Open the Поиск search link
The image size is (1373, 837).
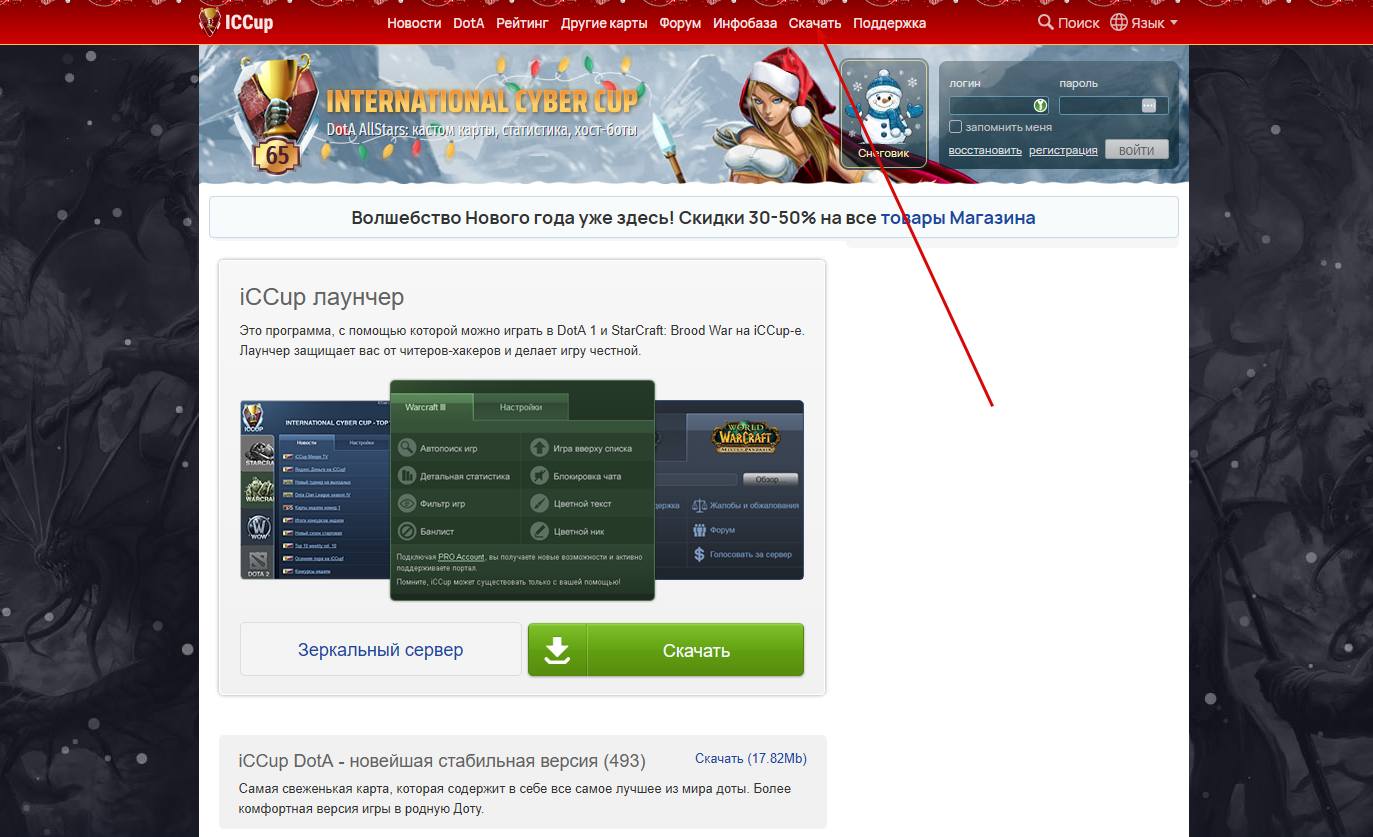(x=1078, y=23)
